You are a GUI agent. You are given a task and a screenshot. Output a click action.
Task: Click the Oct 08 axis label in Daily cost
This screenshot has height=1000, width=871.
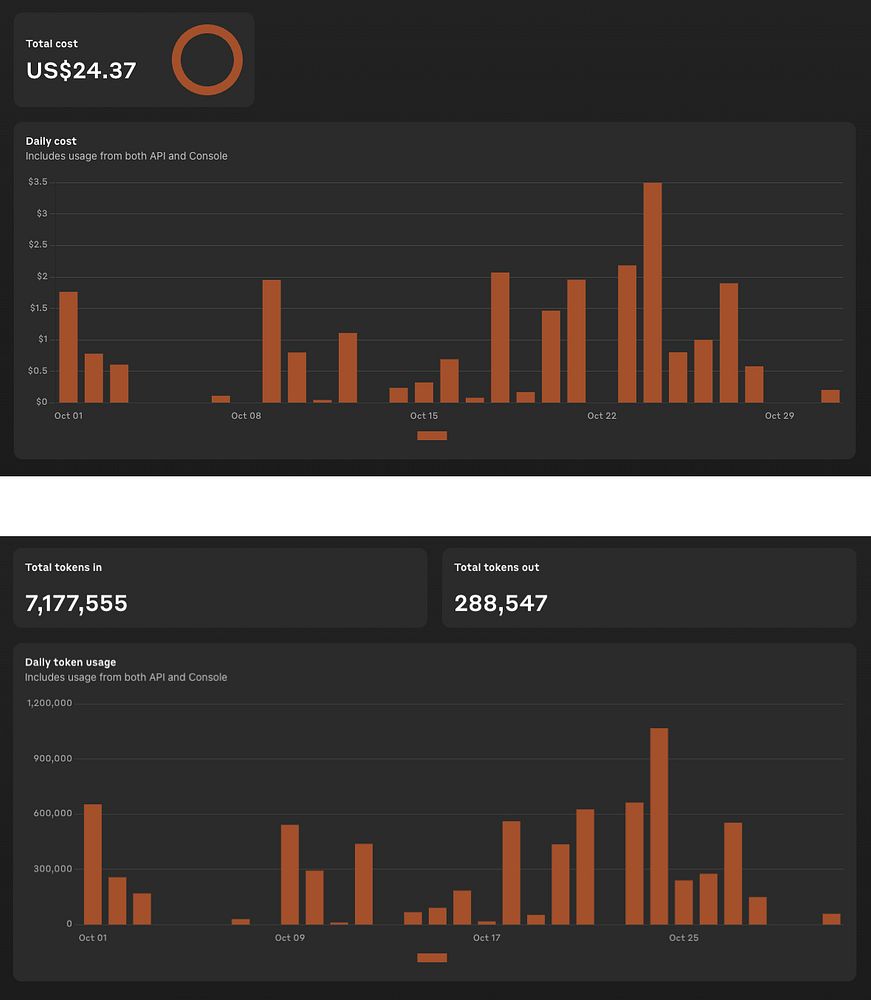coord(246,416)
